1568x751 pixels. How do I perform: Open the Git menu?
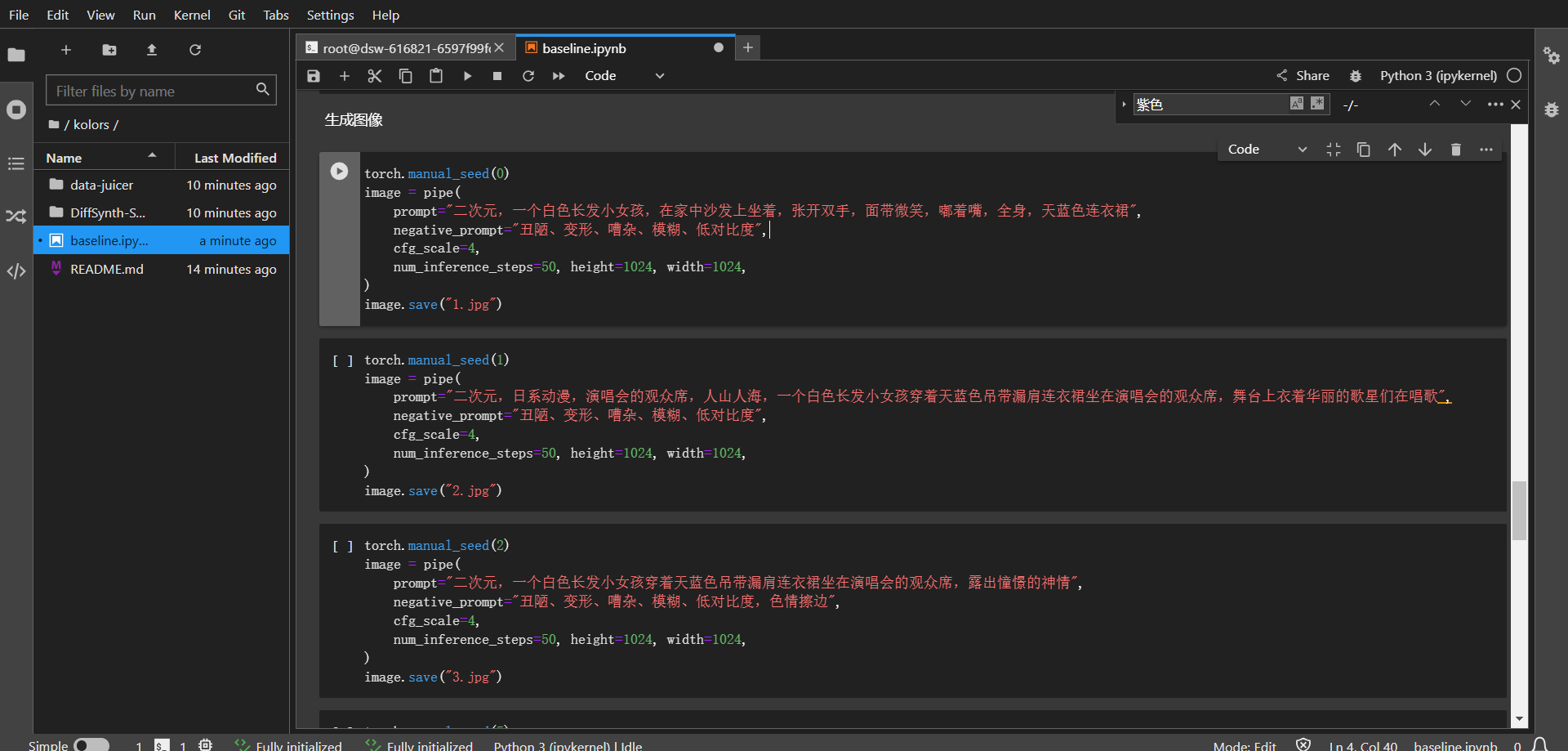[x=237, y=15]
